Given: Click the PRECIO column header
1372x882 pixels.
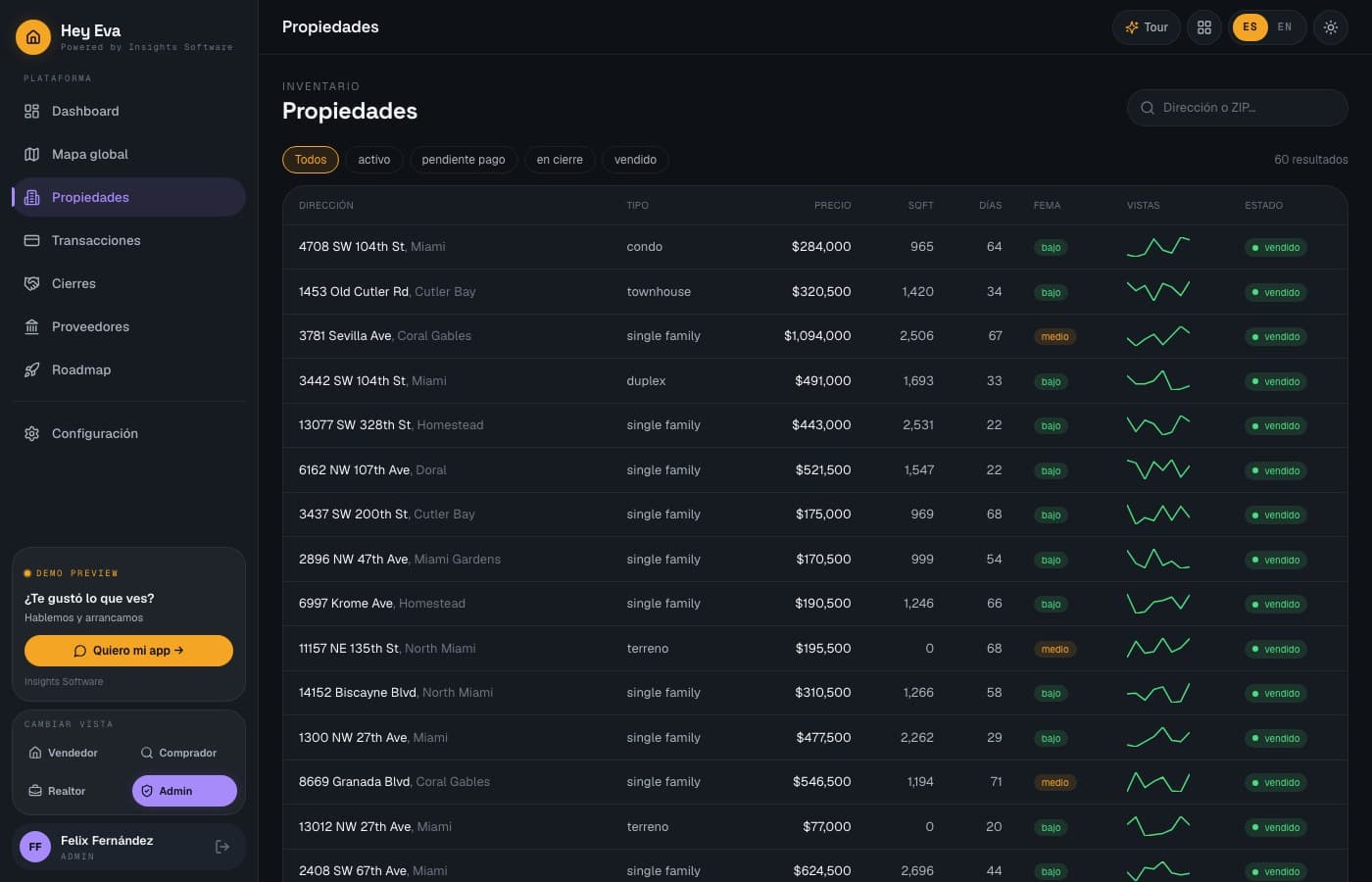Looking at the screenshot, I should pyautogui.click(x=832, y=206).
